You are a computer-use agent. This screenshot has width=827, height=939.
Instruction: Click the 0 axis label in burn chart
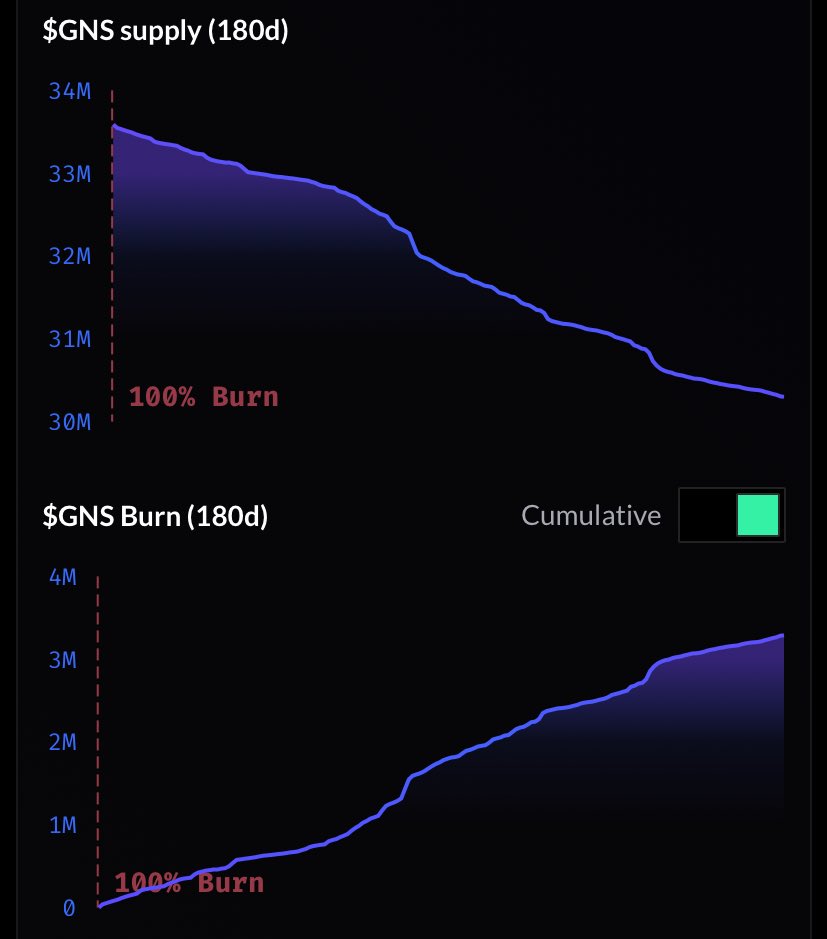coord(69,908)
